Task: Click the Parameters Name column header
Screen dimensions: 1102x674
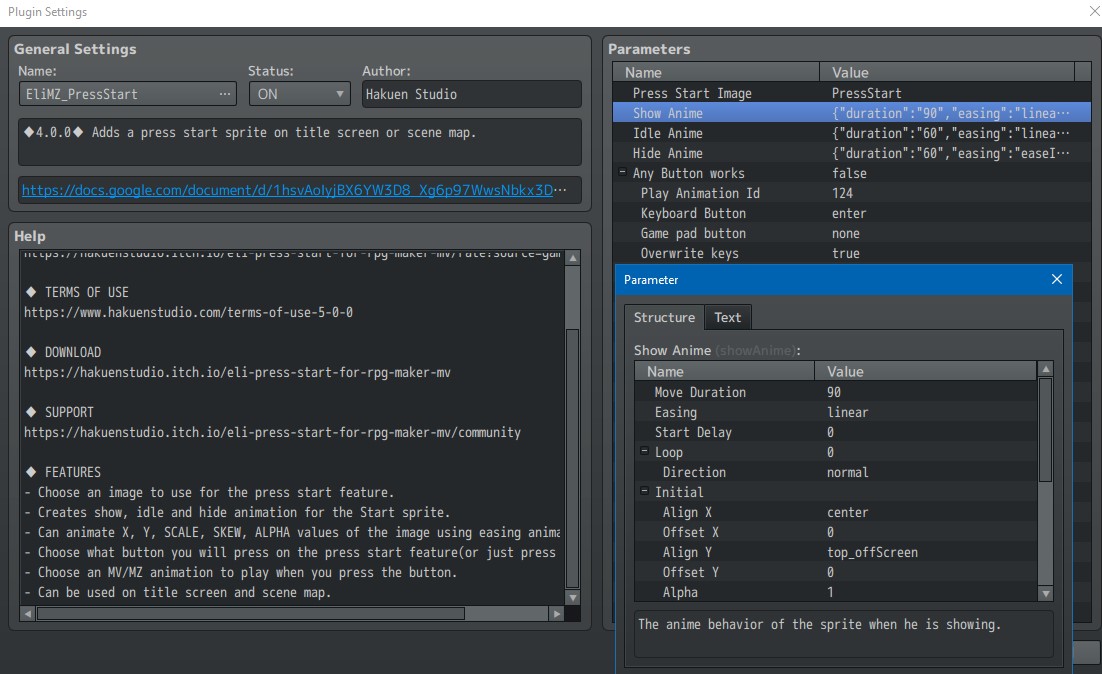Action: pyautogui.click(x=716, y=72)
